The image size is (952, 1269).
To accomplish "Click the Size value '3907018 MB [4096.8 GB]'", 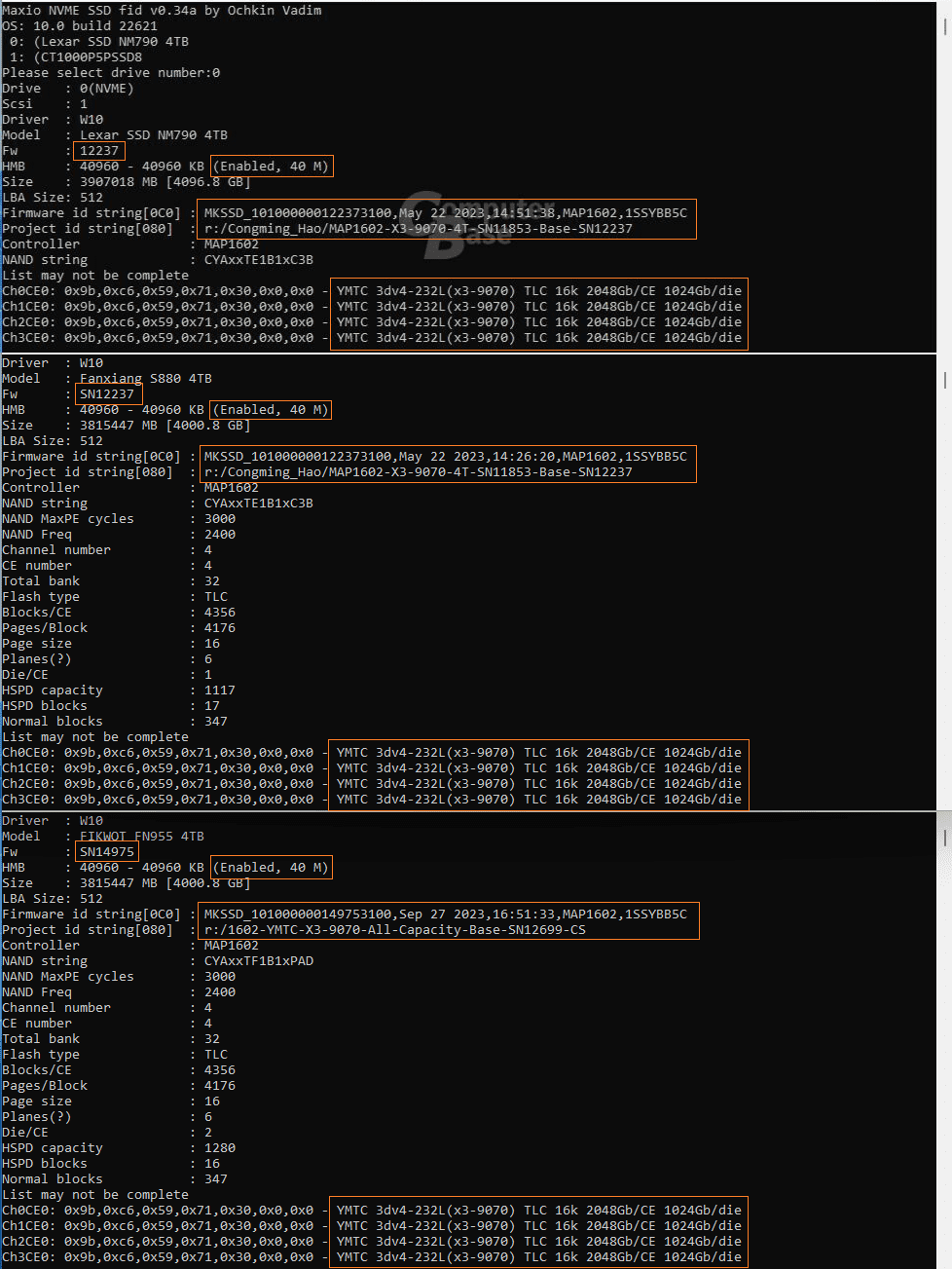I will 165,182.
